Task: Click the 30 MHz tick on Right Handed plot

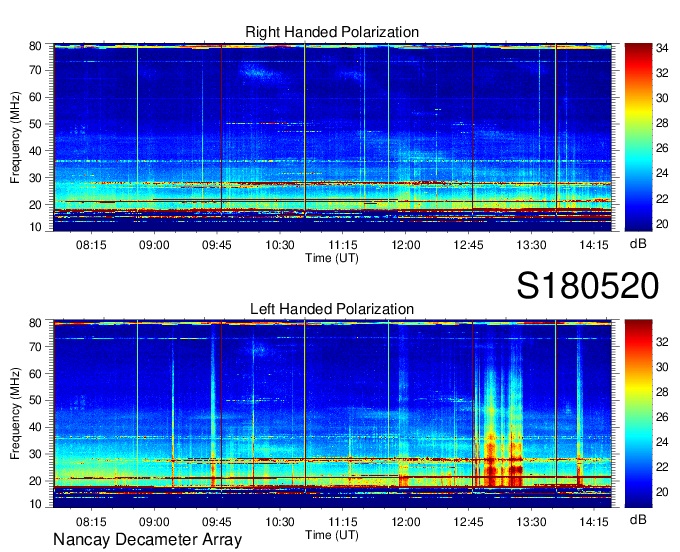Action: point(35,178)
